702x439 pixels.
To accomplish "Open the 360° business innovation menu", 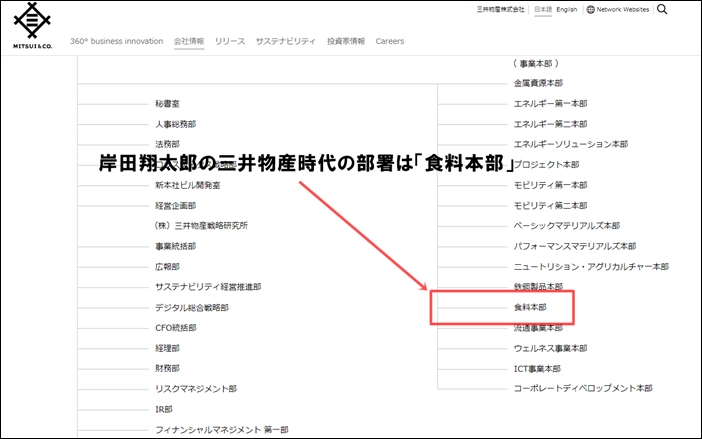I will [116, 41].
